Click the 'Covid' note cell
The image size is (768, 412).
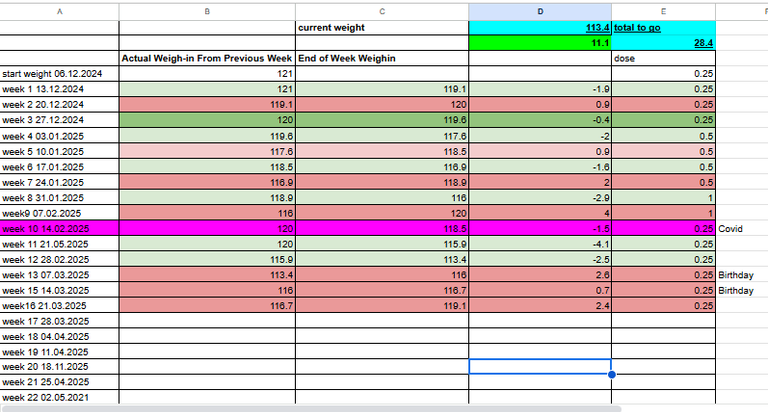(x=730, y=229)
